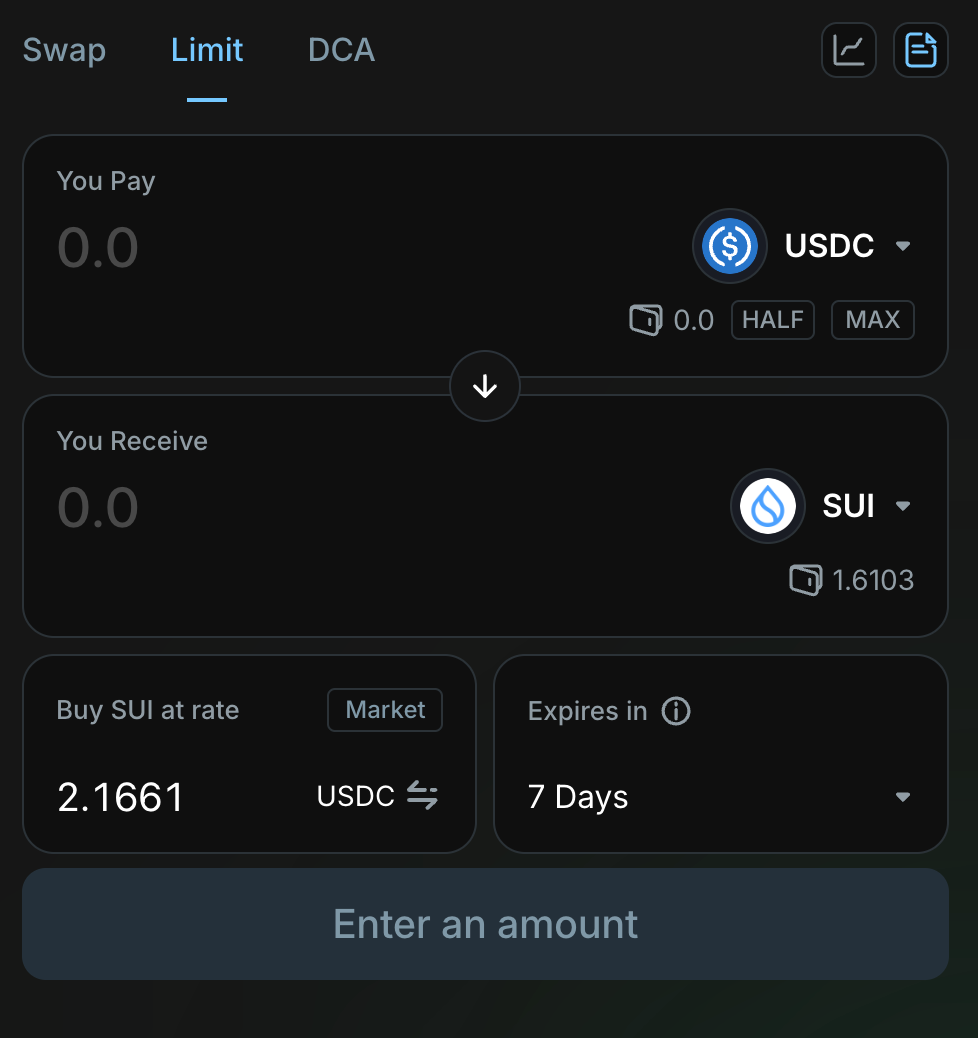Open the 7 Days expiry dropdown
Screen dimensions: 978x1038
click(720, 797)
